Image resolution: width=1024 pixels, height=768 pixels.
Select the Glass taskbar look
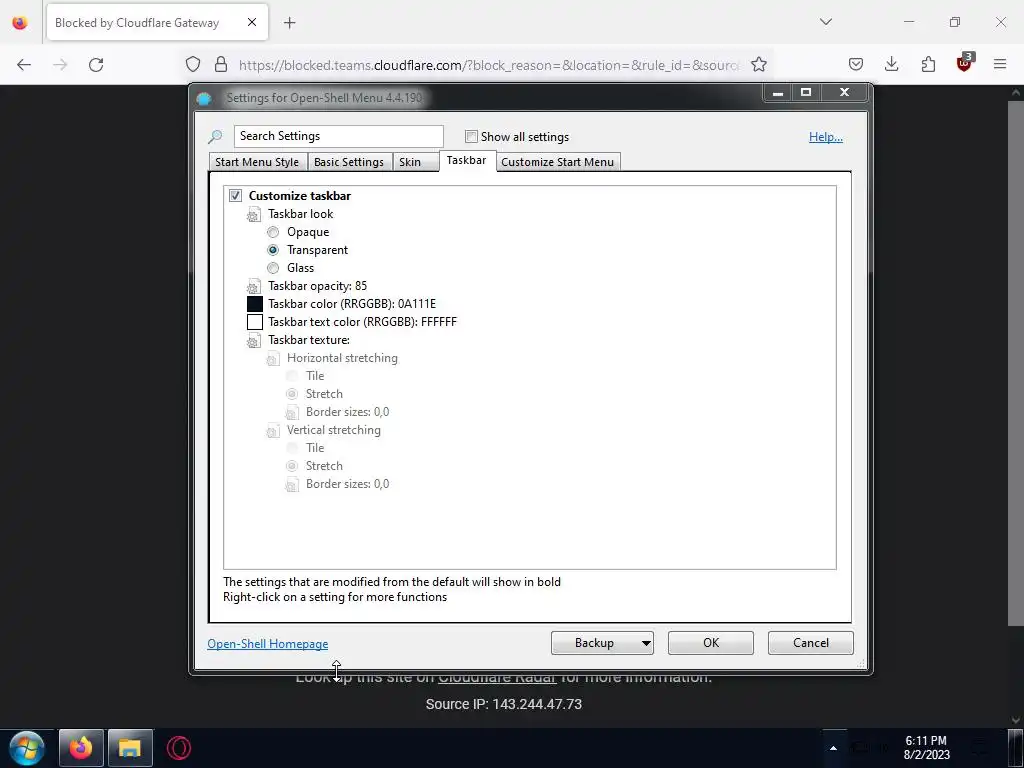[273, 268]
